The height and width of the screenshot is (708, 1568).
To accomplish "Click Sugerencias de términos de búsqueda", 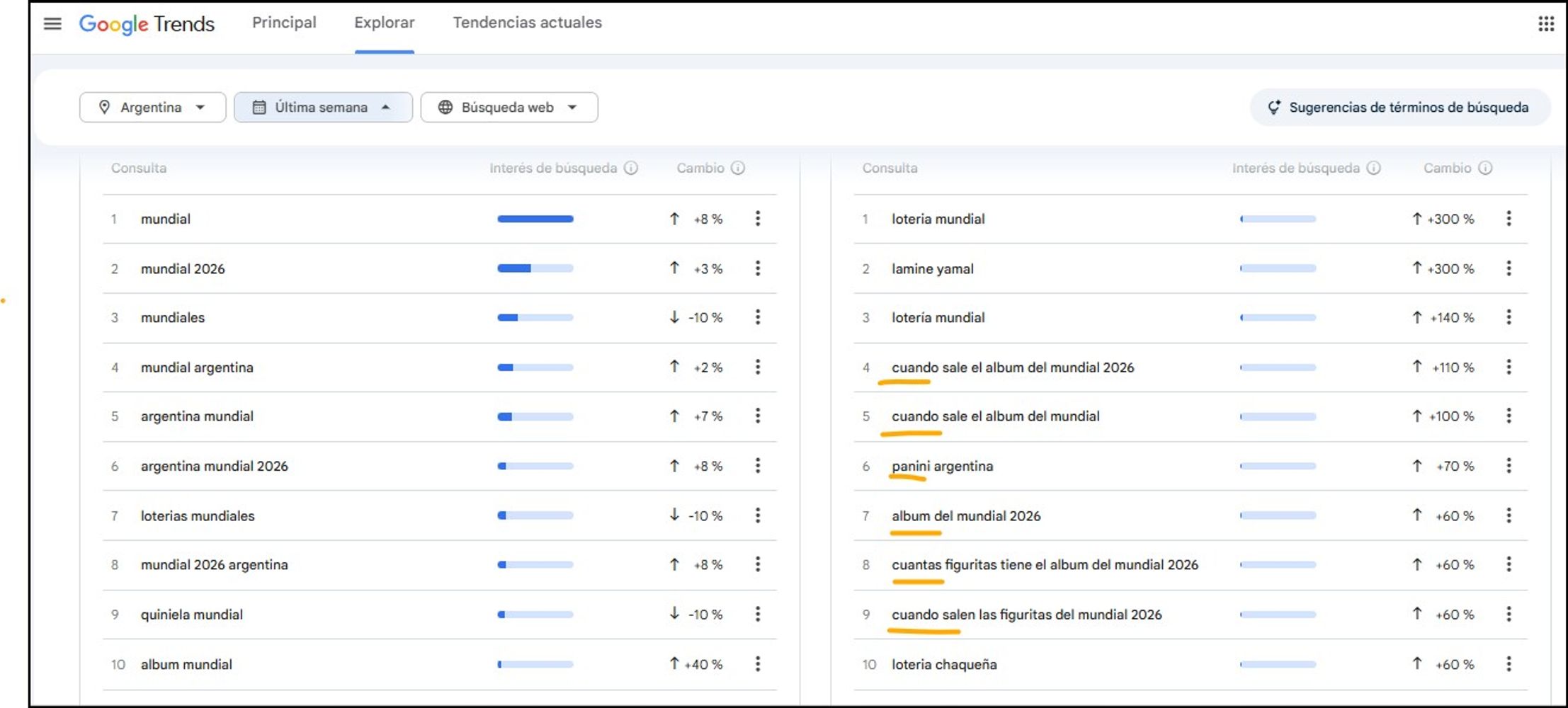I will point(1400,108).
